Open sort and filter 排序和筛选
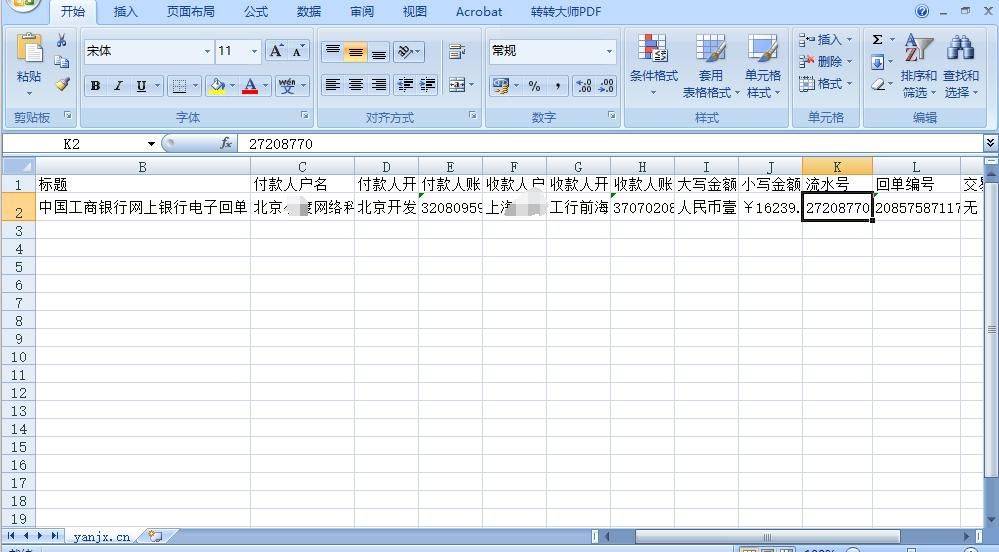999x552 pixels. pos(918,66)
